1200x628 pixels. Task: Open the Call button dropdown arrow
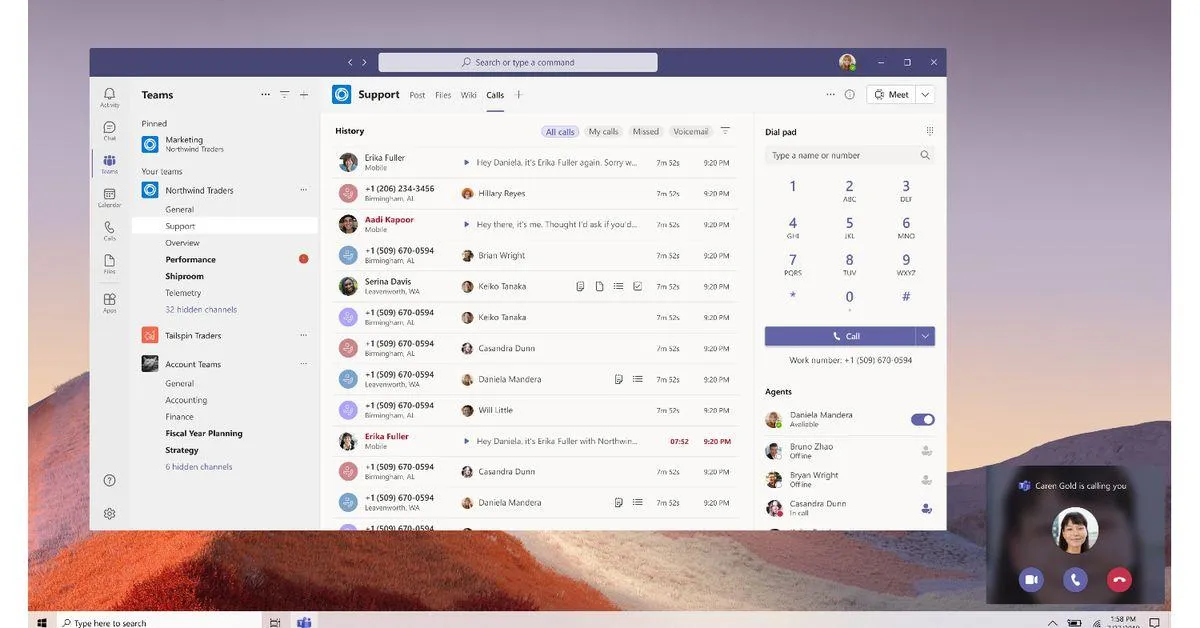925,336
